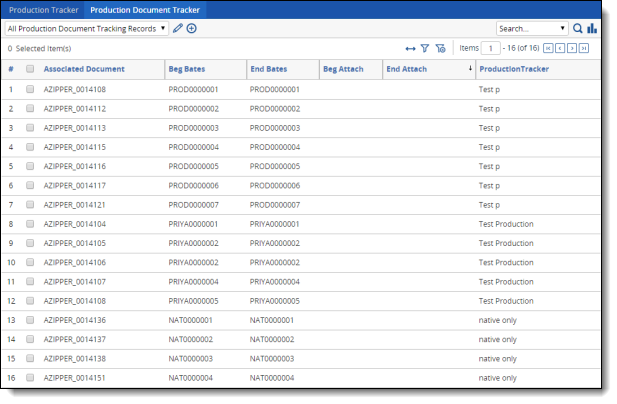The height and width of the screenshot is (404, 617).
Task: Sort by Beg Attach column header
Action: 343,69
